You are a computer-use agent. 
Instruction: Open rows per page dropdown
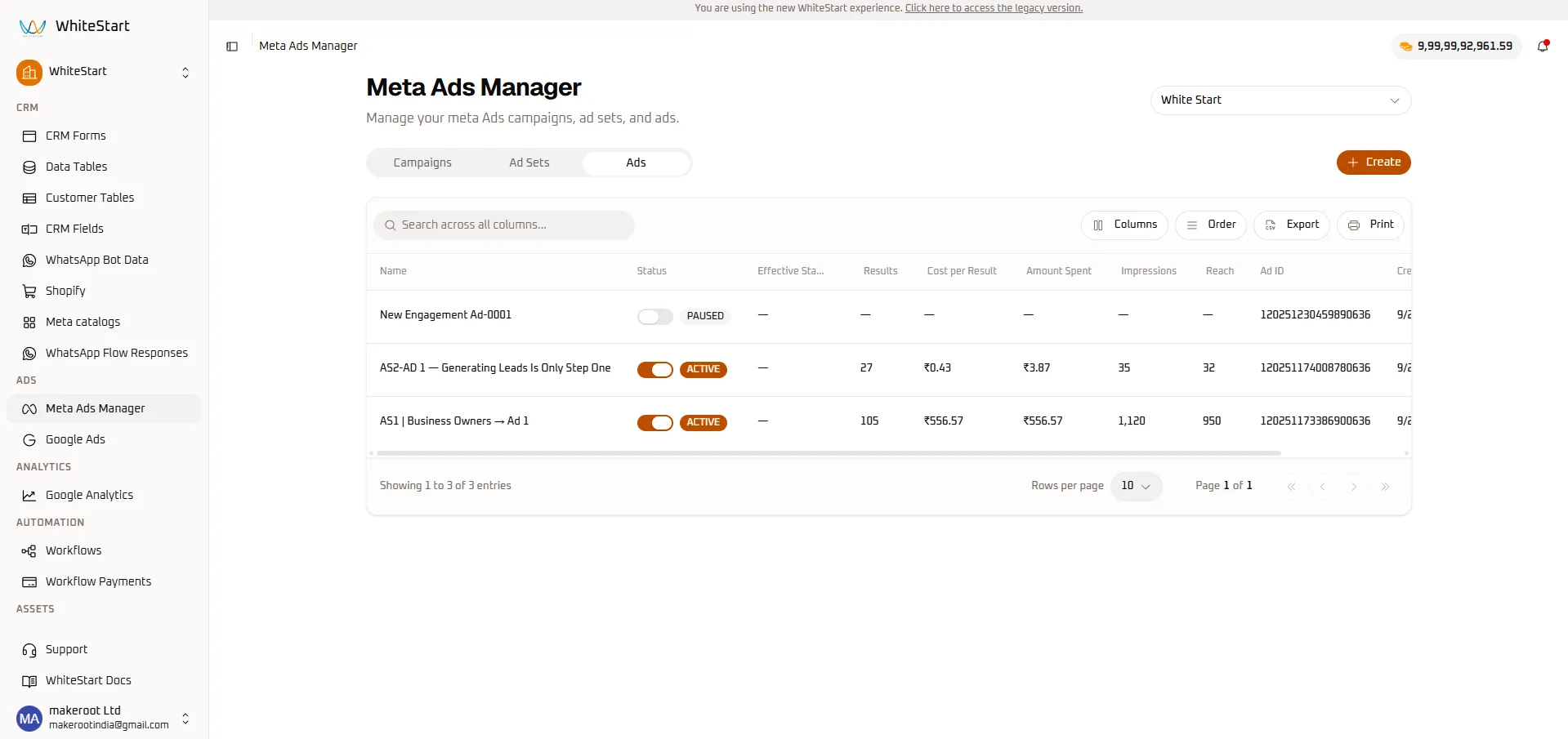(x=1136, y=486)
